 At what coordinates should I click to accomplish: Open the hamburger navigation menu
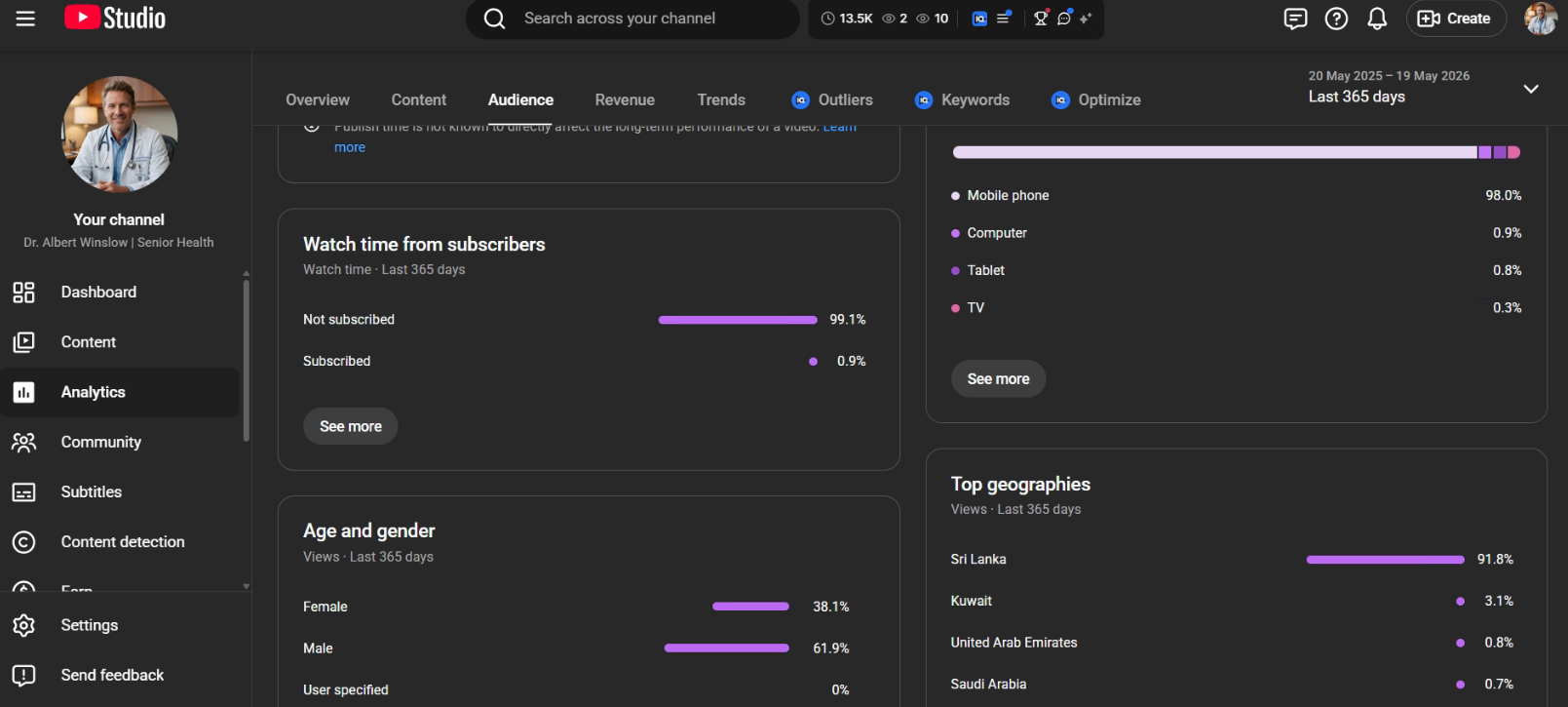coord(25,19)
